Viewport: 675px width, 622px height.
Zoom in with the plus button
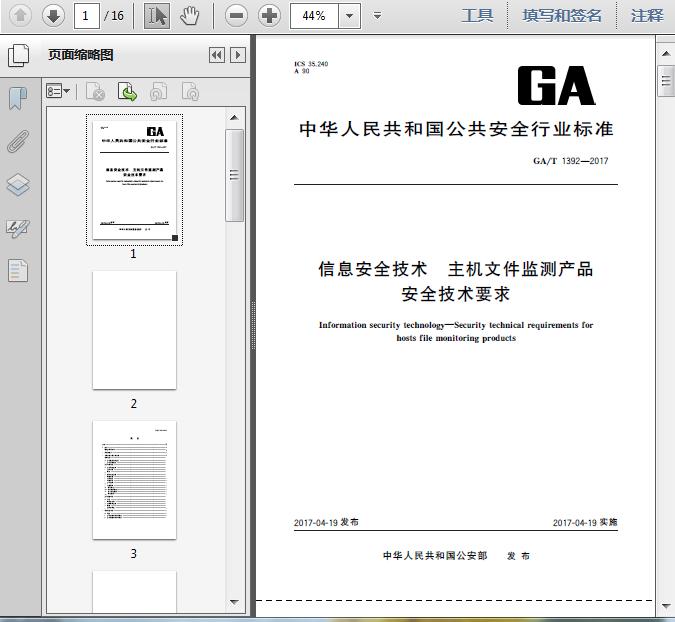point(269,16)
